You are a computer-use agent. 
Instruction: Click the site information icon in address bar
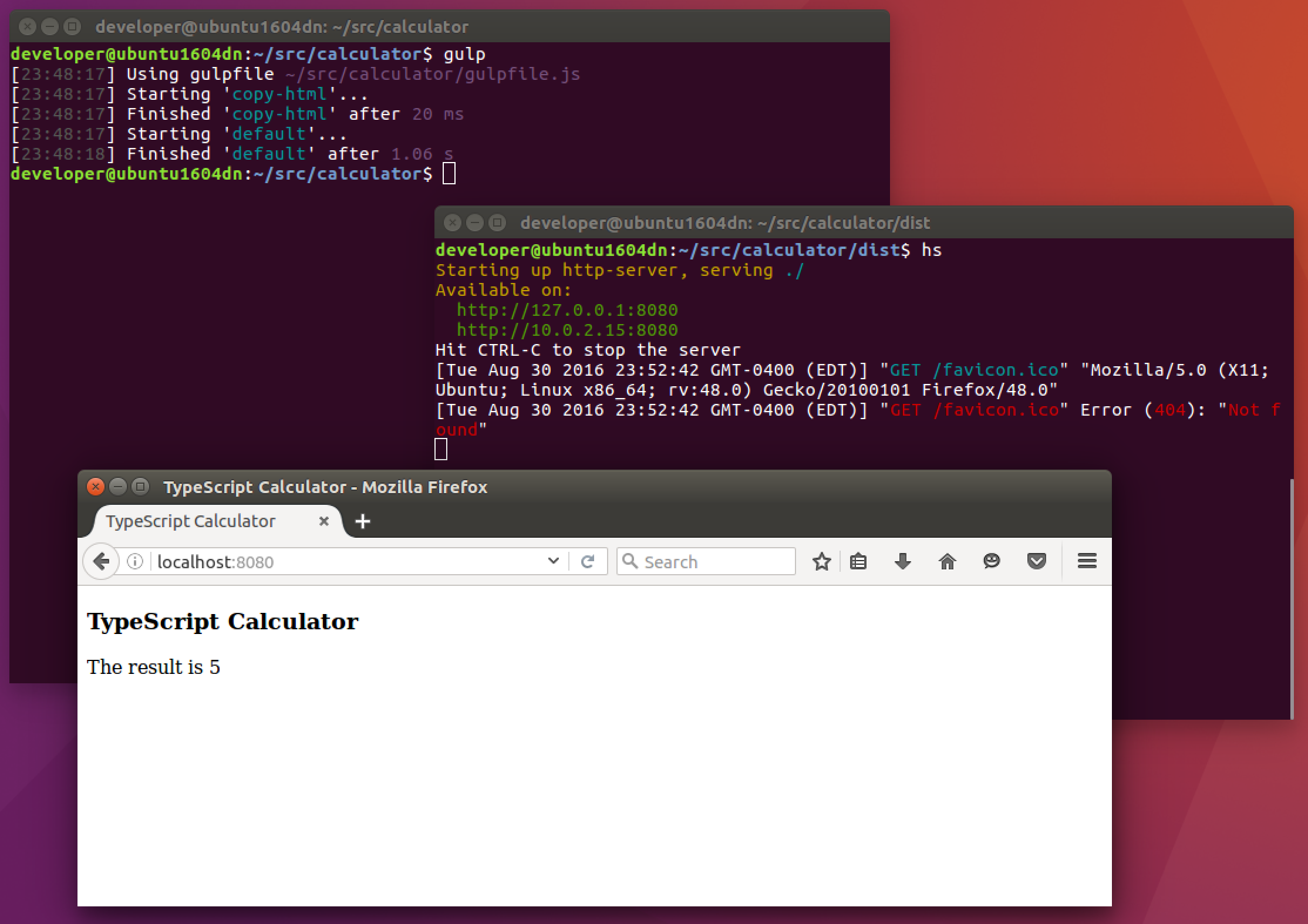(135, 562)
